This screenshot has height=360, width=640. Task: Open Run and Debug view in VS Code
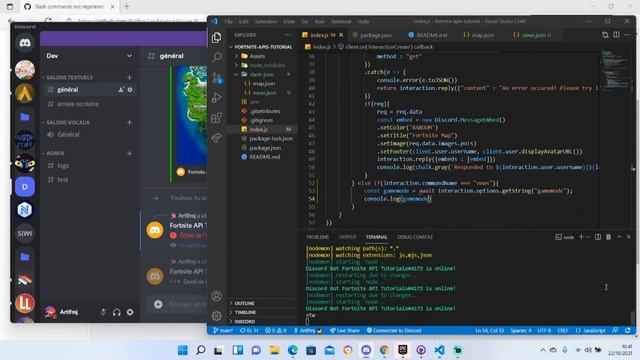tap(217, 98)
